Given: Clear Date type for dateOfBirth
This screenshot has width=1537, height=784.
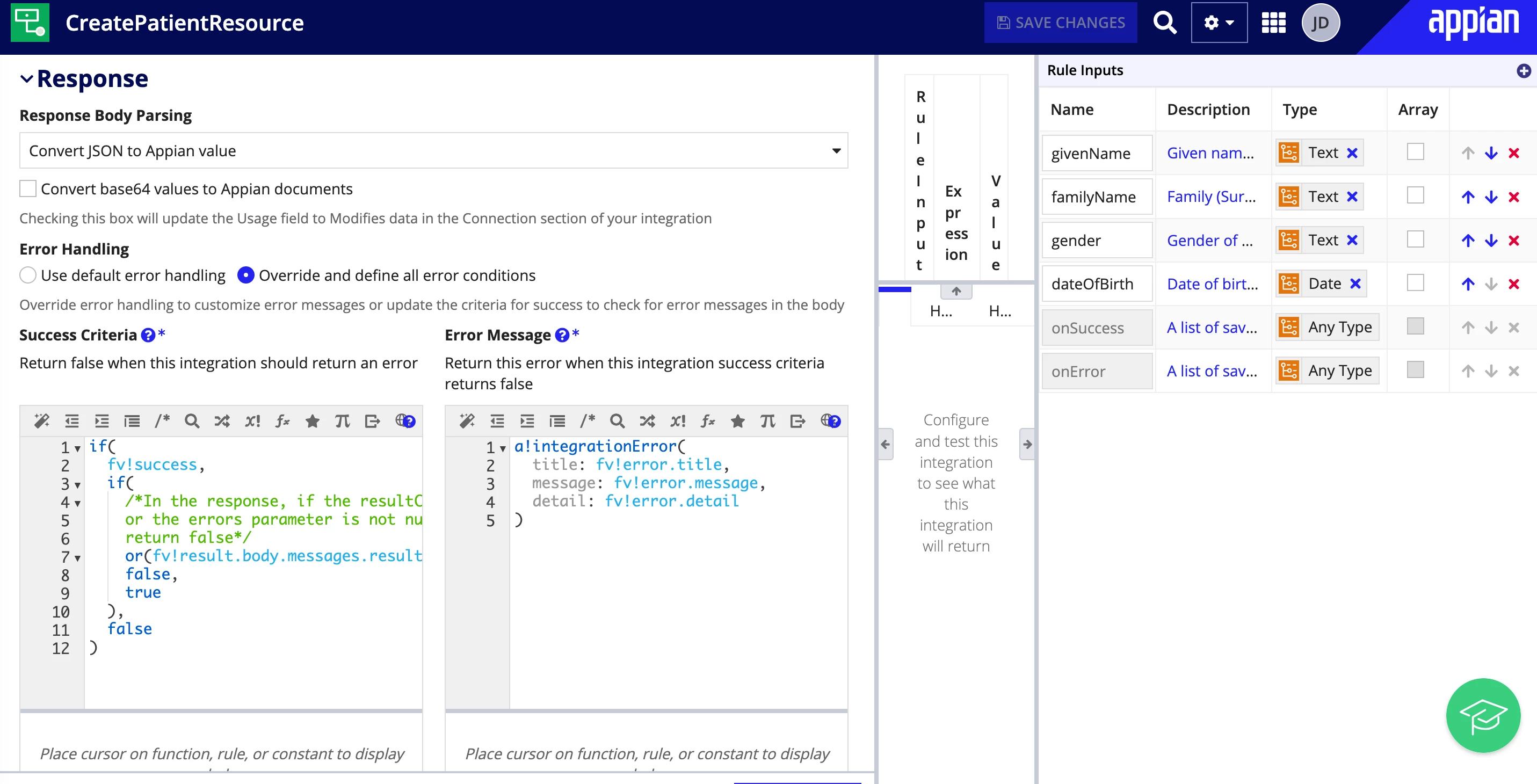Looking at the screenshot, I should (x=1355, y=284).
